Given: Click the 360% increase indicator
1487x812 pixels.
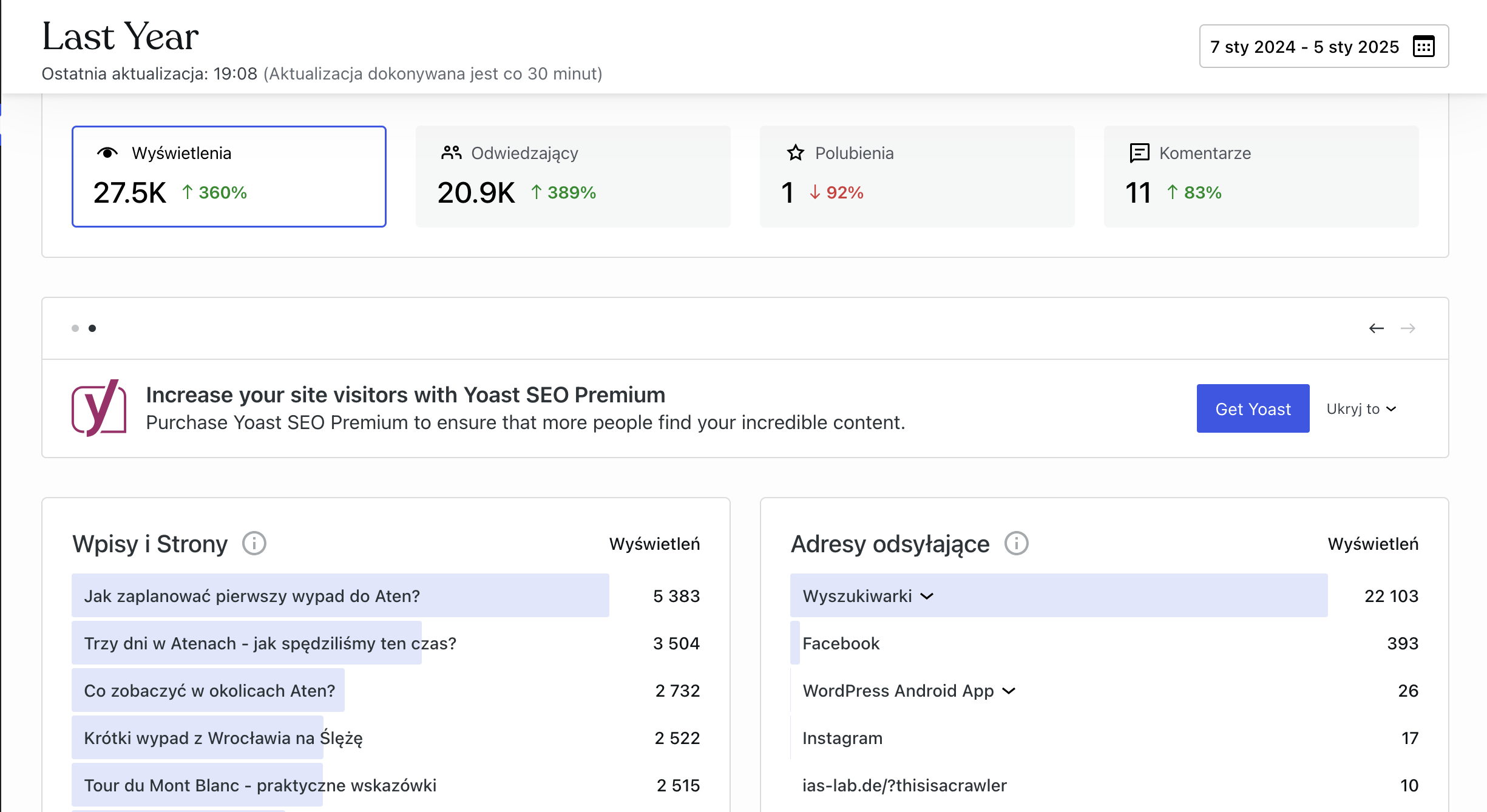Looking at the screenshot, I should tap(214, 192).
